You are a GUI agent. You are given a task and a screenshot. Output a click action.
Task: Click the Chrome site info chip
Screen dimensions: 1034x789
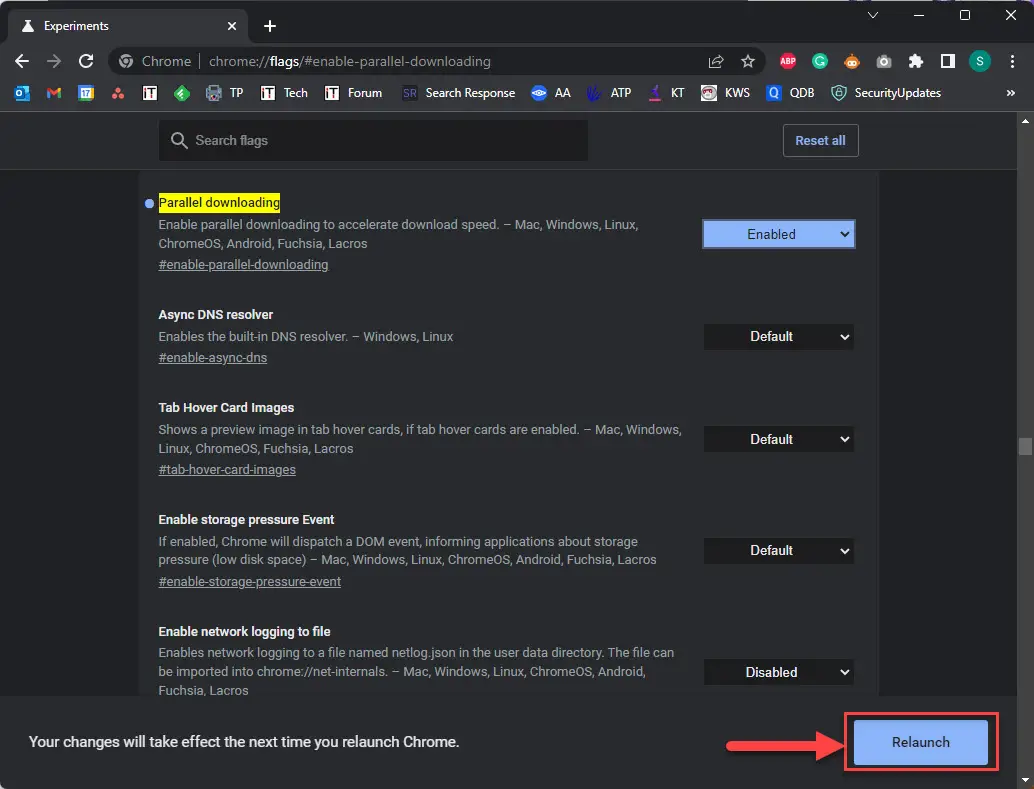pyautogui.click(x=156, y=61)
